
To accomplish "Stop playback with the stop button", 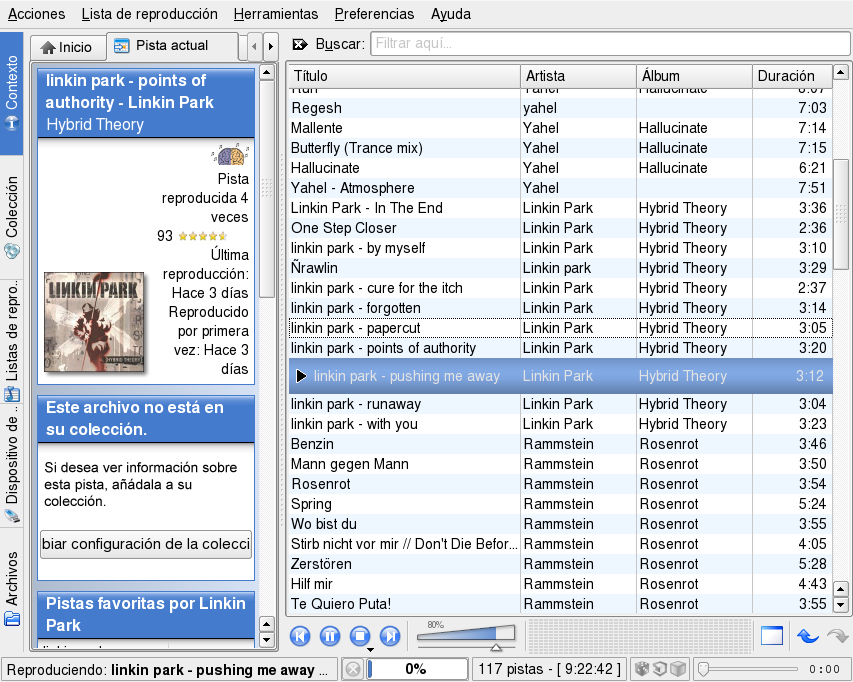I will pyautogui.click(x=360, y=636).
